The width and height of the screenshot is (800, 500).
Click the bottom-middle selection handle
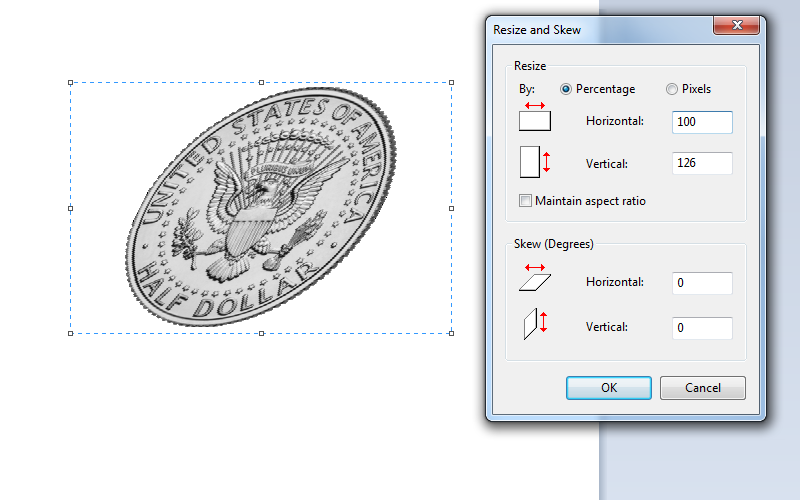261,333
